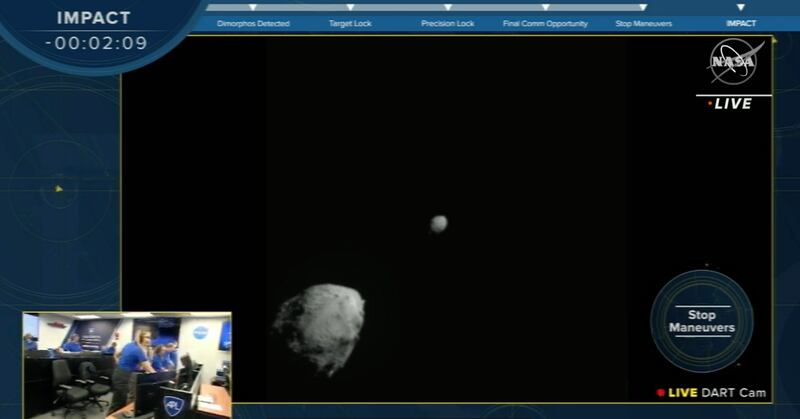800x419 pixels.
Task: Click the small Dimorphos moonlet in the feed
Action: pyautogui.click(x=438, y=224)
